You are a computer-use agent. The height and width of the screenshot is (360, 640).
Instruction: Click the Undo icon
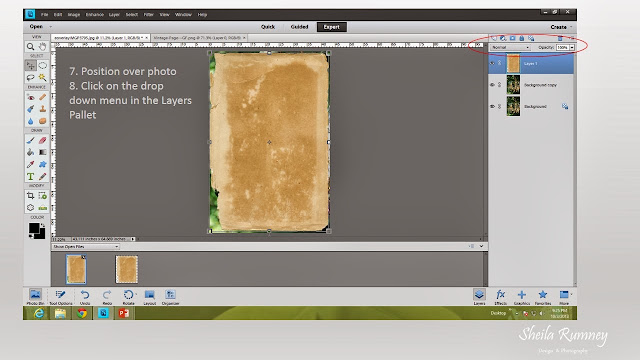point(85,297)
